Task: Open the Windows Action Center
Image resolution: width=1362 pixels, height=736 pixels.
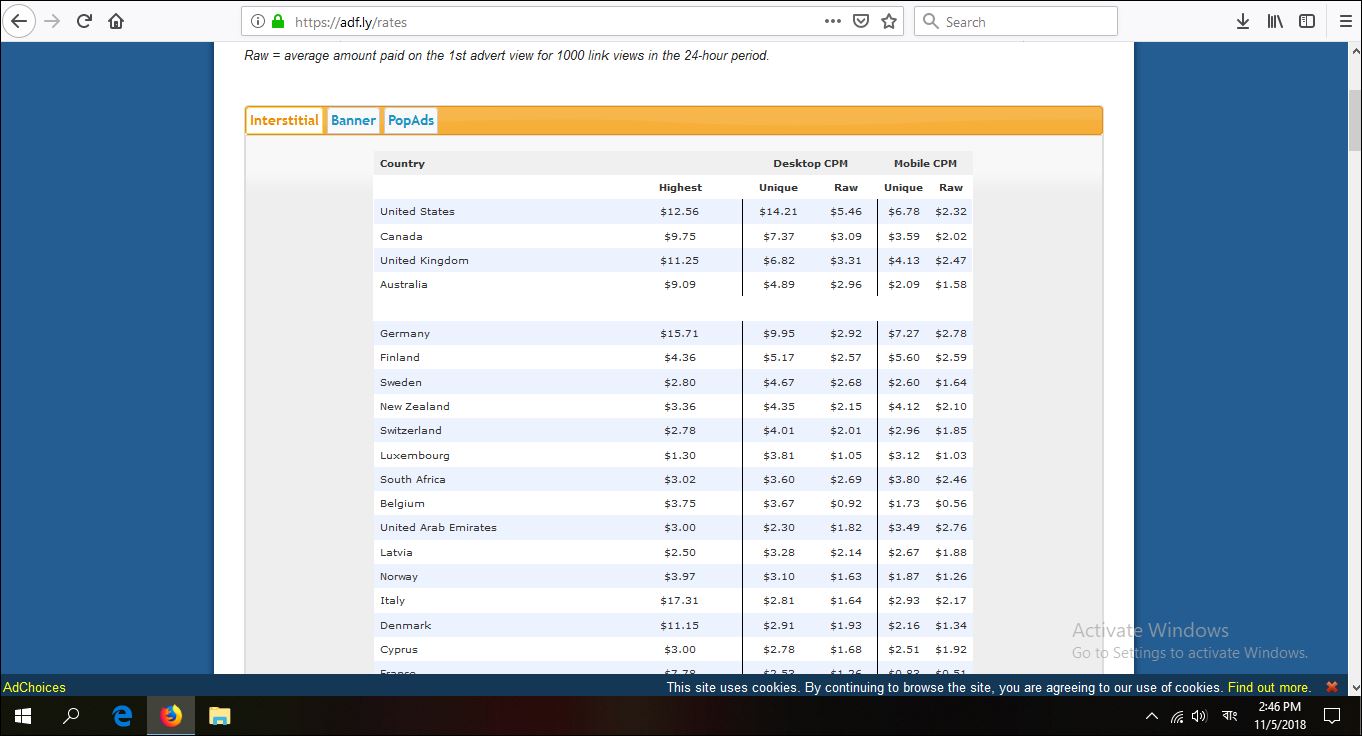Action: click(x=1331, y=716)
